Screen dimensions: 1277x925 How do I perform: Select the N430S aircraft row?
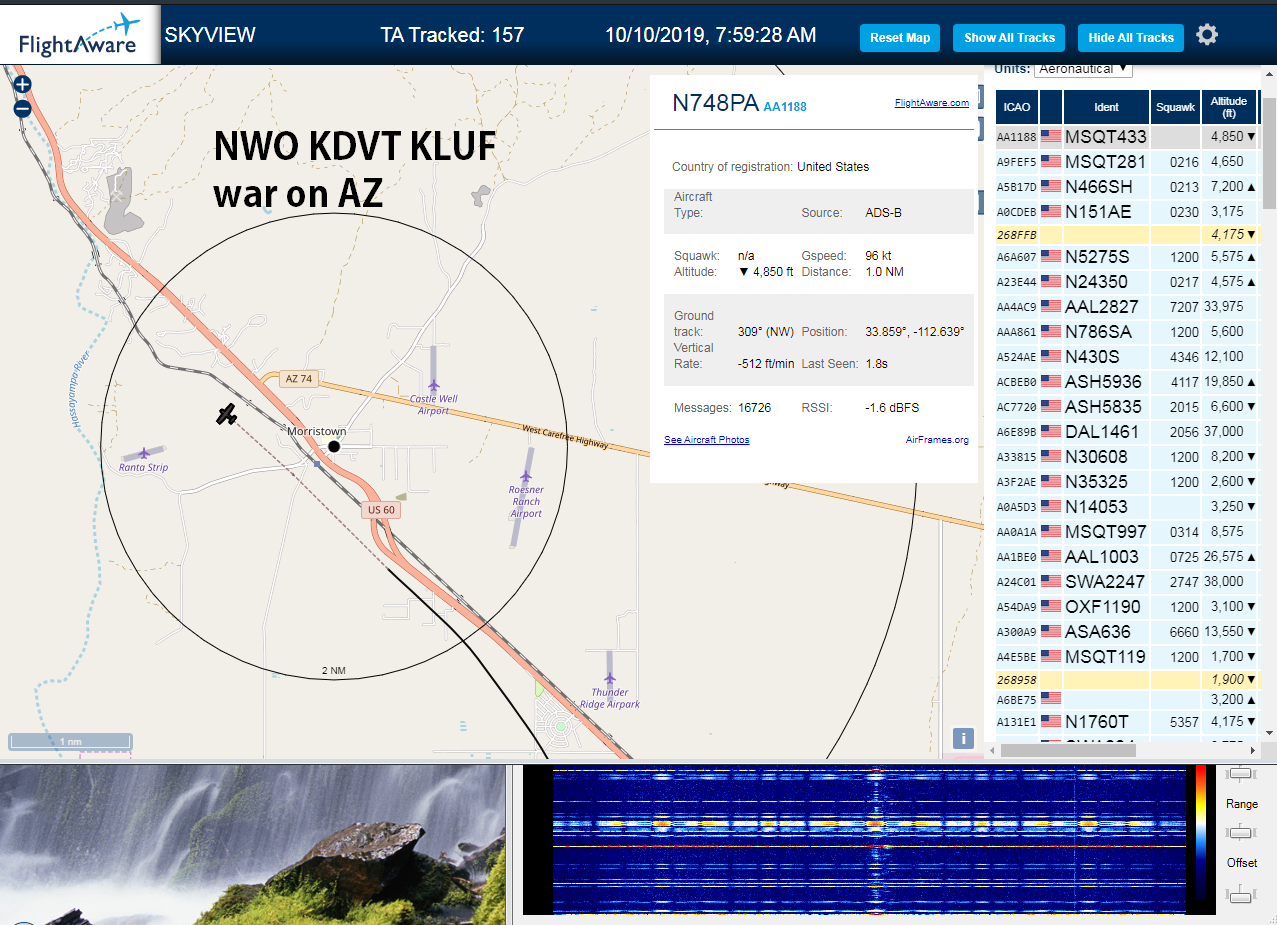click(1127, 356)
